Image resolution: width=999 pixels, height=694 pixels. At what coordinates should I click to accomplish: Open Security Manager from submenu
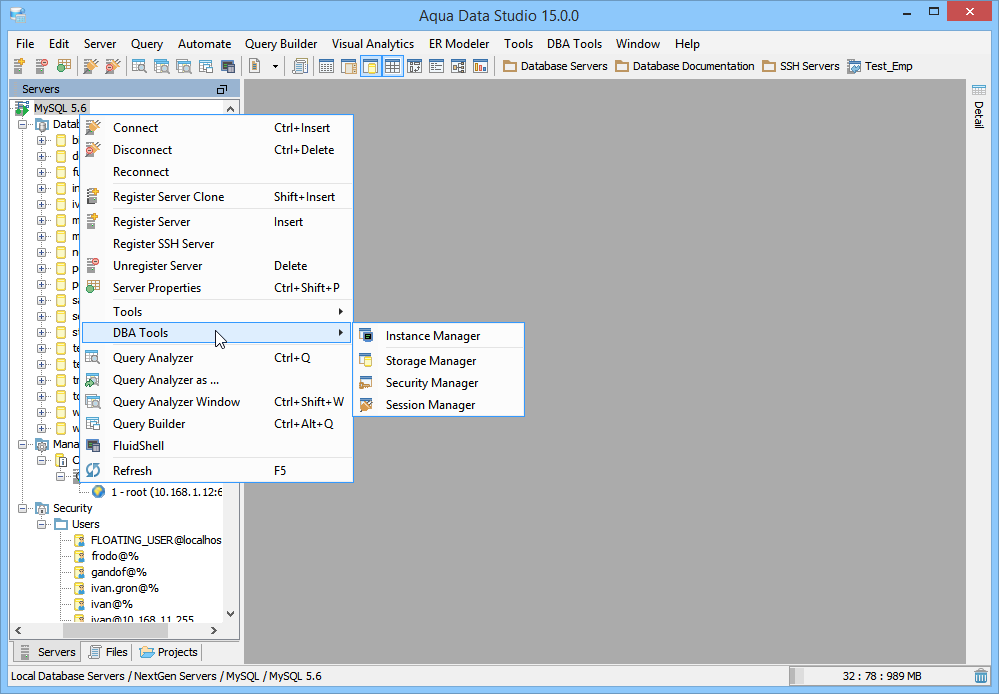pos(438,382)
